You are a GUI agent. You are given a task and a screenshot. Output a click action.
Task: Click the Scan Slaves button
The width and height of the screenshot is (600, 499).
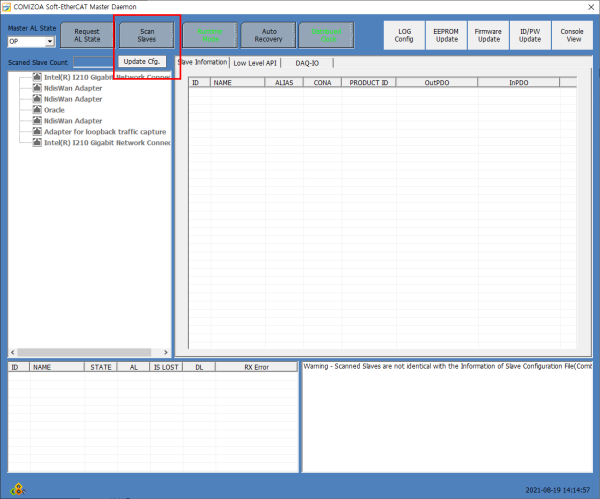click(x=146, y=35)
